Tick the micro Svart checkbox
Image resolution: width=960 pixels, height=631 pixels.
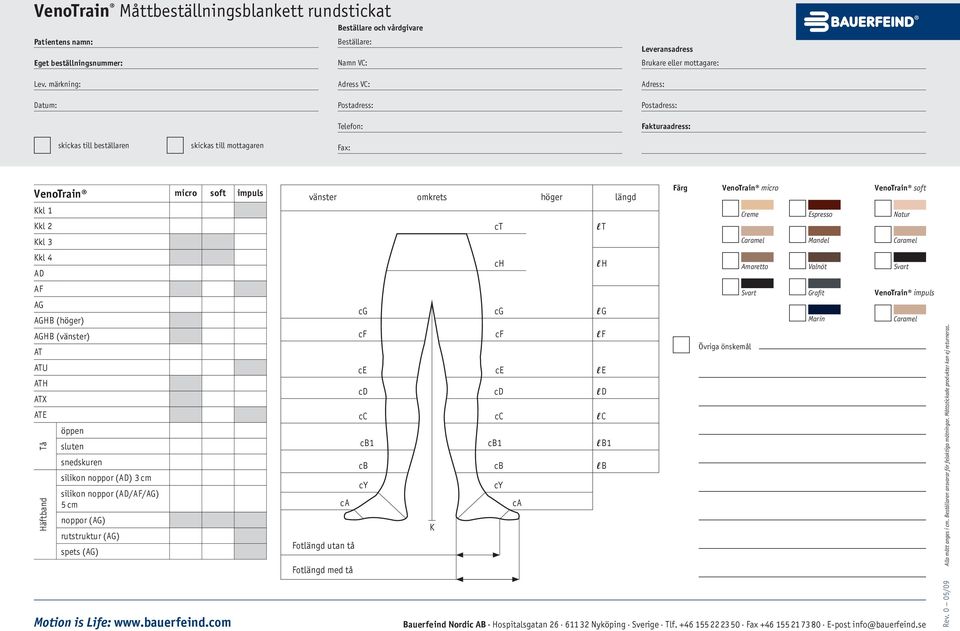point(730,286)
